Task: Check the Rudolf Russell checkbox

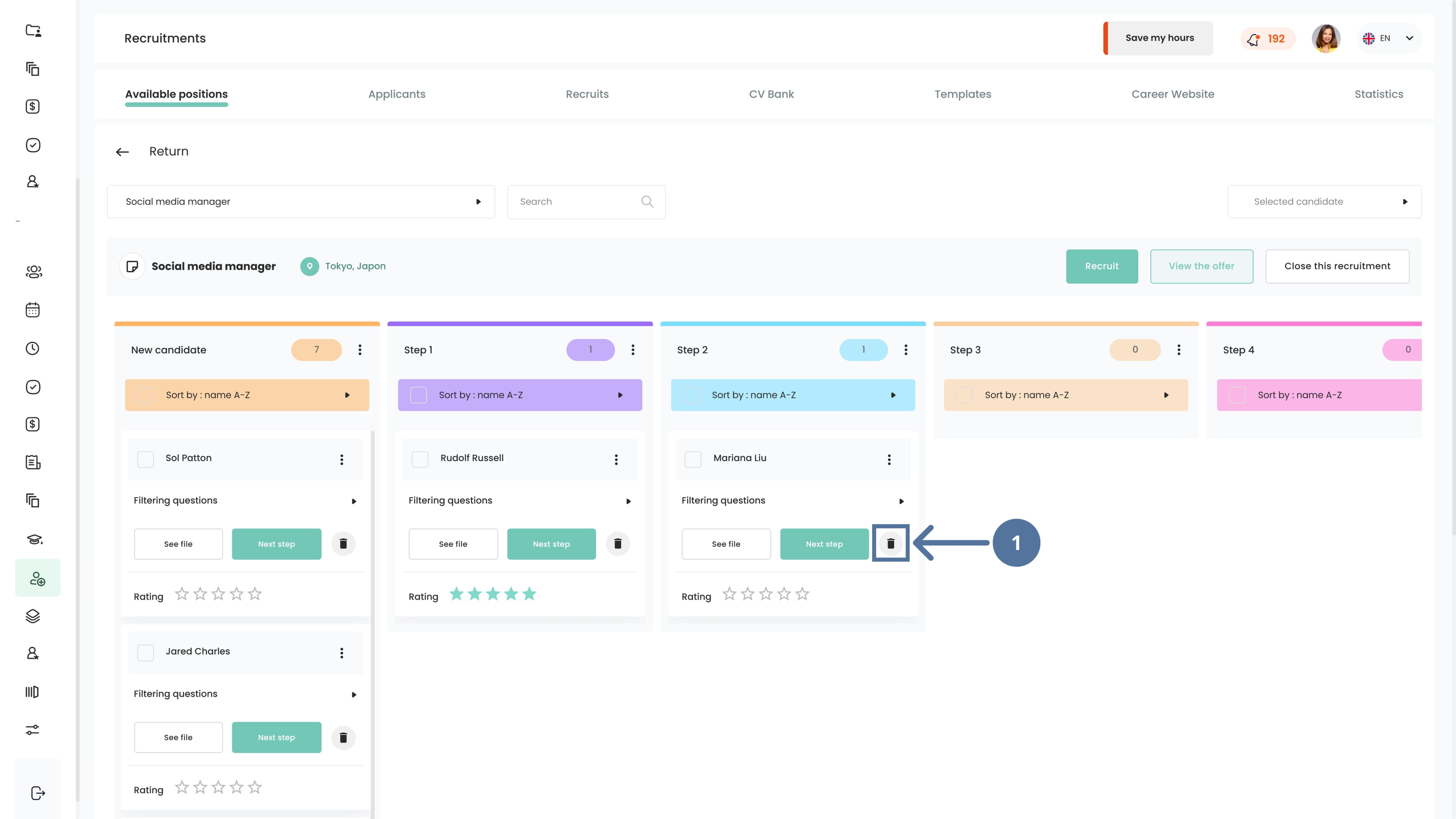Action: (420, 459)
